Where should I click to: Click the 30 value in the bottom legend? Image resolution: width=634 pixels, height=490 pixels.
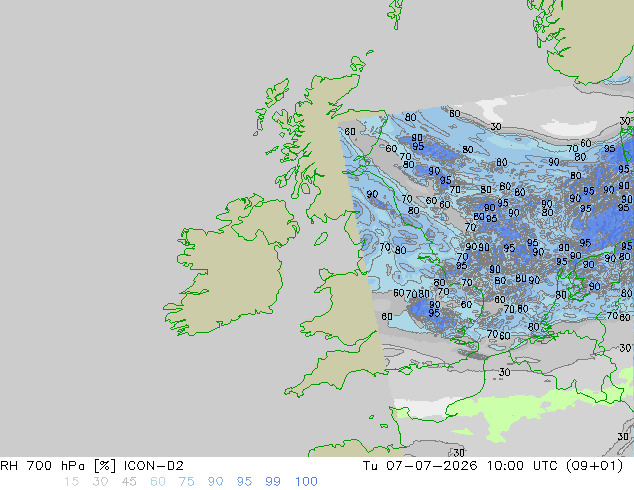coord(100,482)
